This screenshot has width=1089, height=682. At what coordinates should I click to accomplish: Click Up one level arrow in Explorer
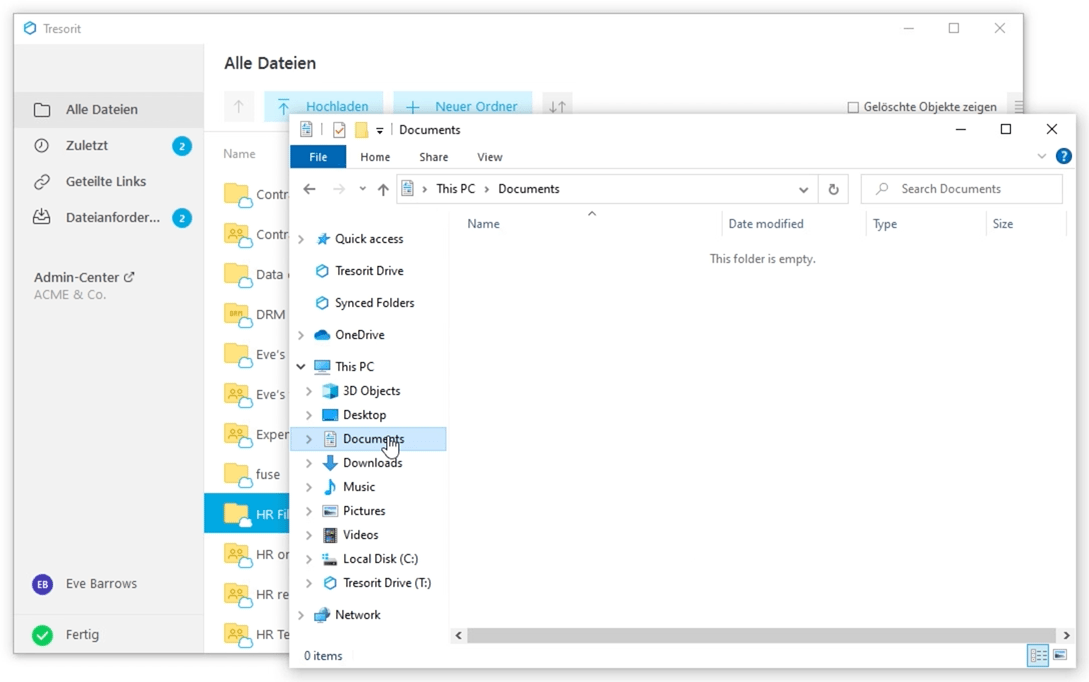pos(383,189)
